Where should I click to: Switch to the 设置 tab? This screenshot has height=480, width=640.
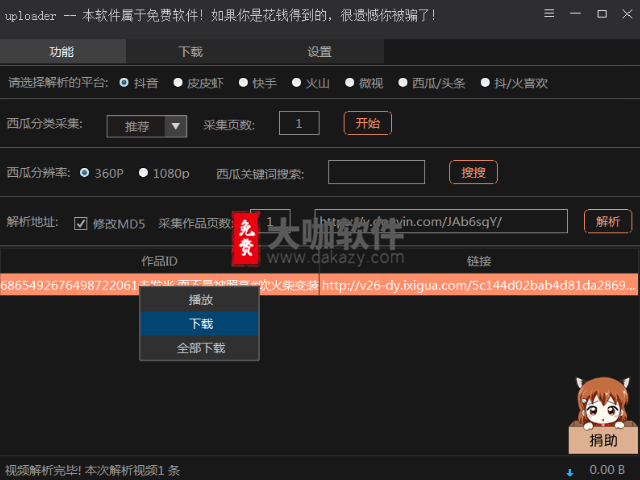[x=319, y=51]
